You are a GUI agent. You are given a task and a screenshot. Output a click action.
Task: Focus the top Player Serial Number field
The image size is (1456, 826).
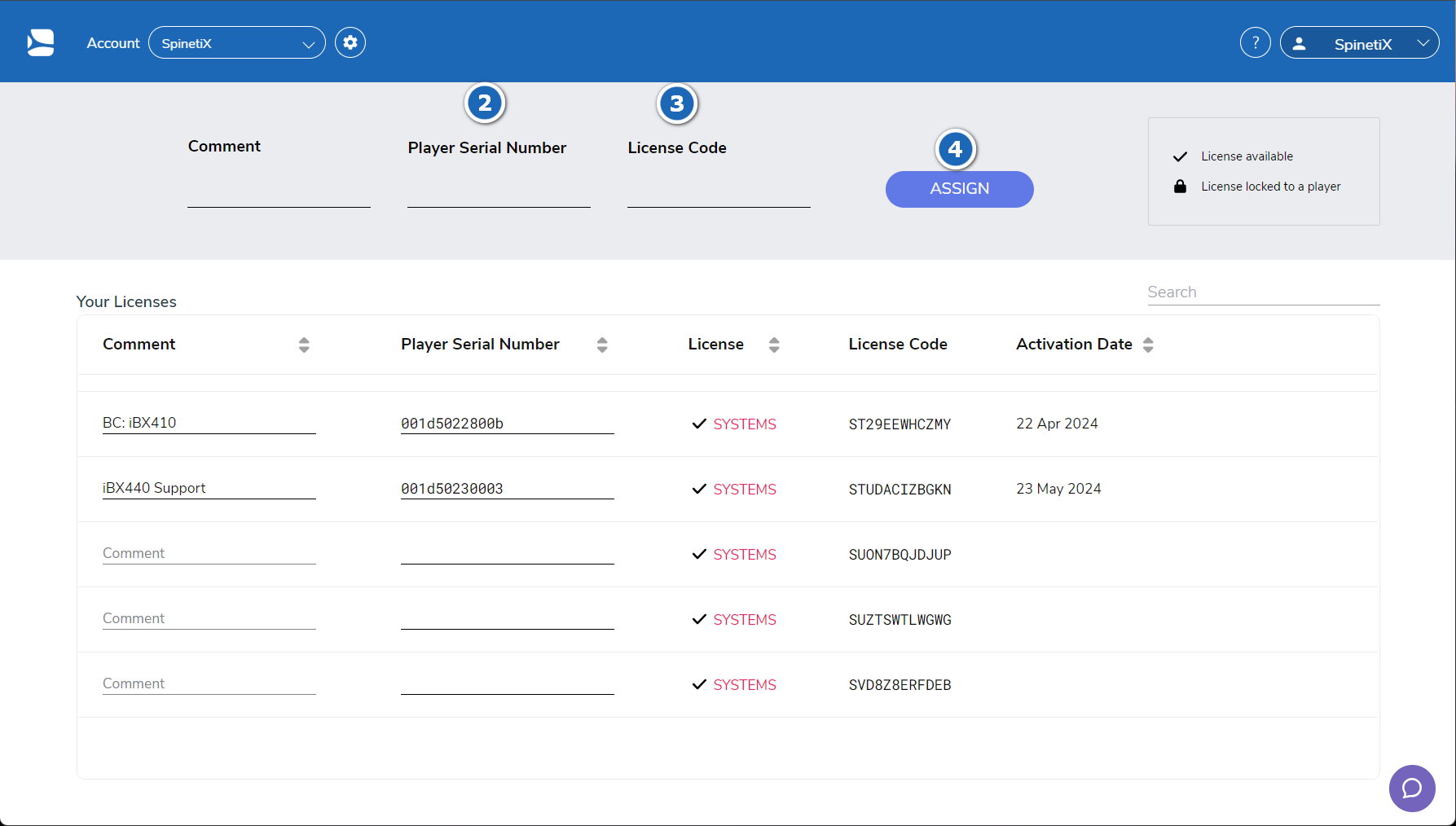click(x=499, y=192)
